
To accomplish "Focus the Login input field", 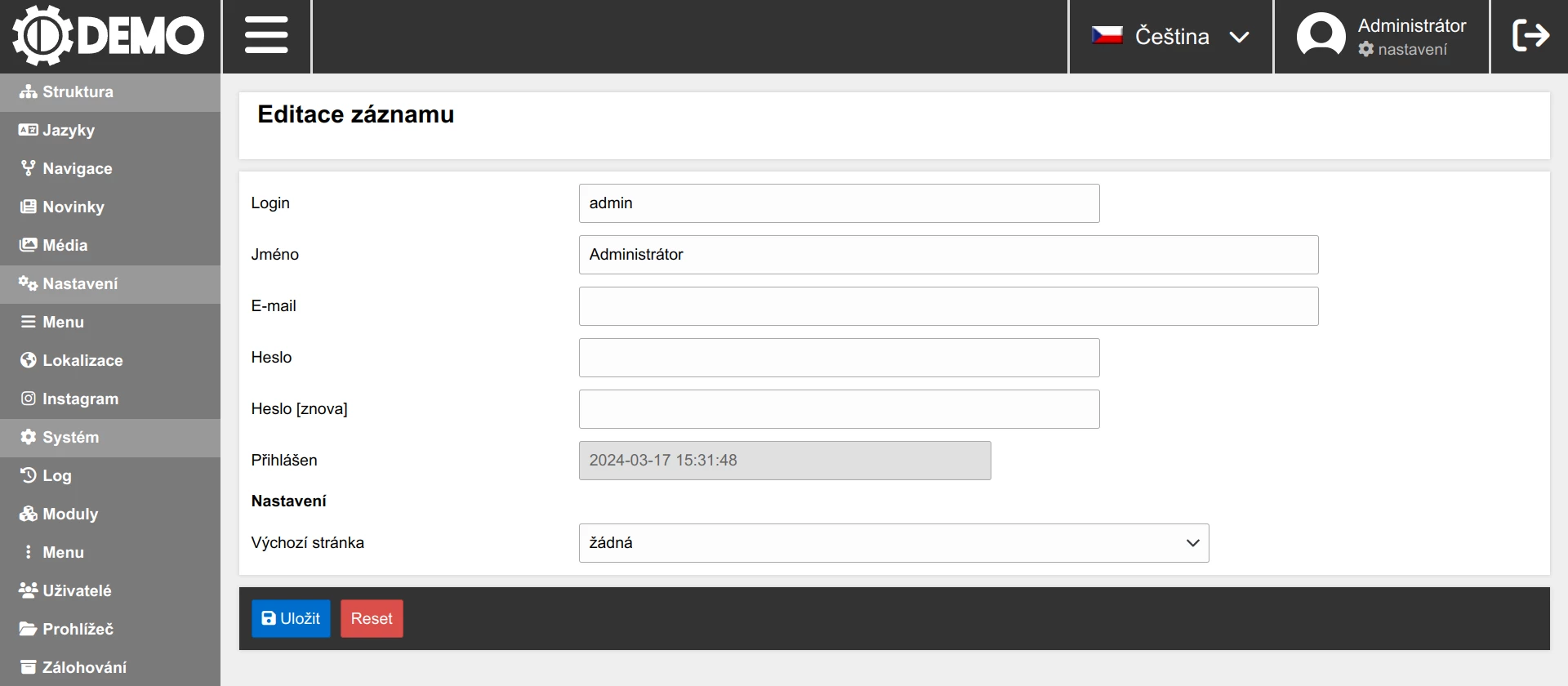I will tap(839, 203).
